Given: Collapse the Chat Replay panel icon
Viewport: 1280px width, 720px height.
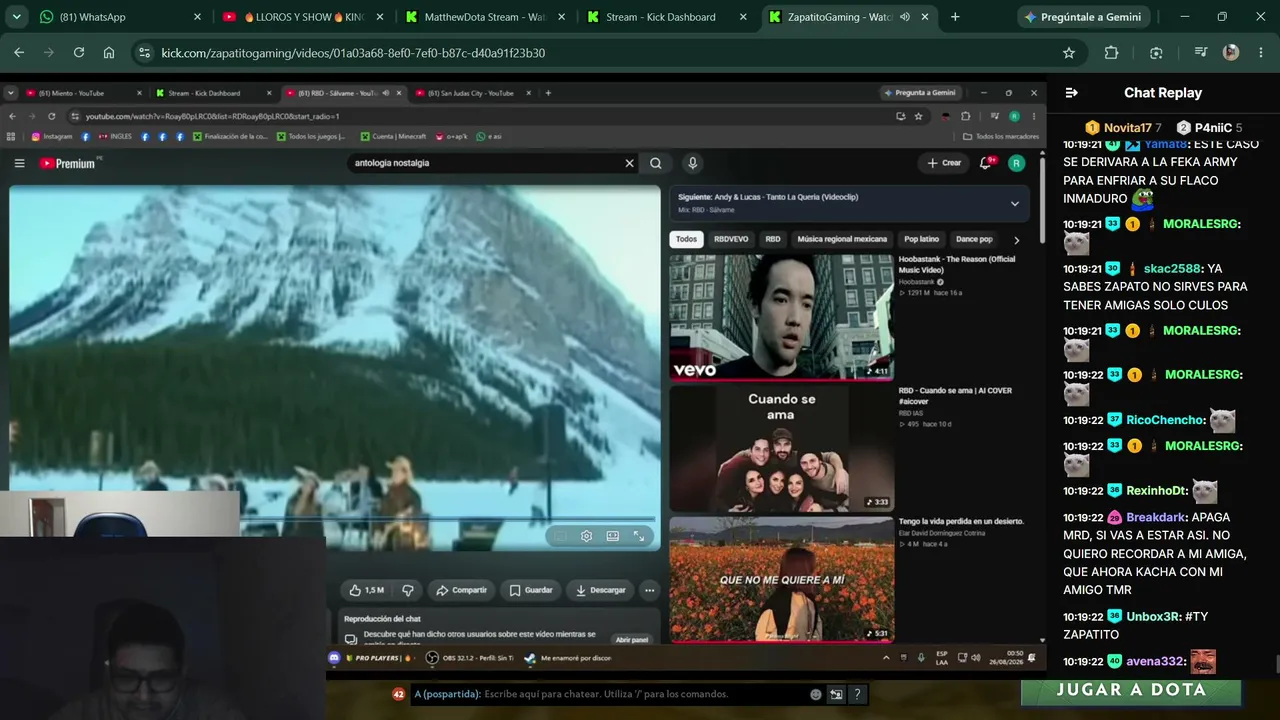Looking at the screenshot, I should pyautogui.click(x=1071, y=93).
